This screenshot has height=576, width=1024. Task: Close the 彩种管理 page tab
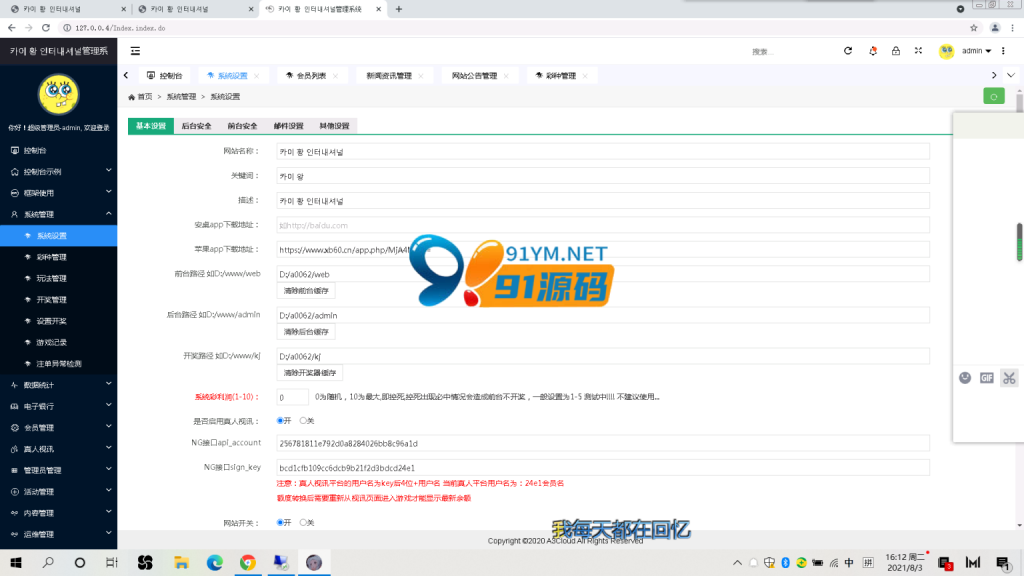tap(585, 76)
